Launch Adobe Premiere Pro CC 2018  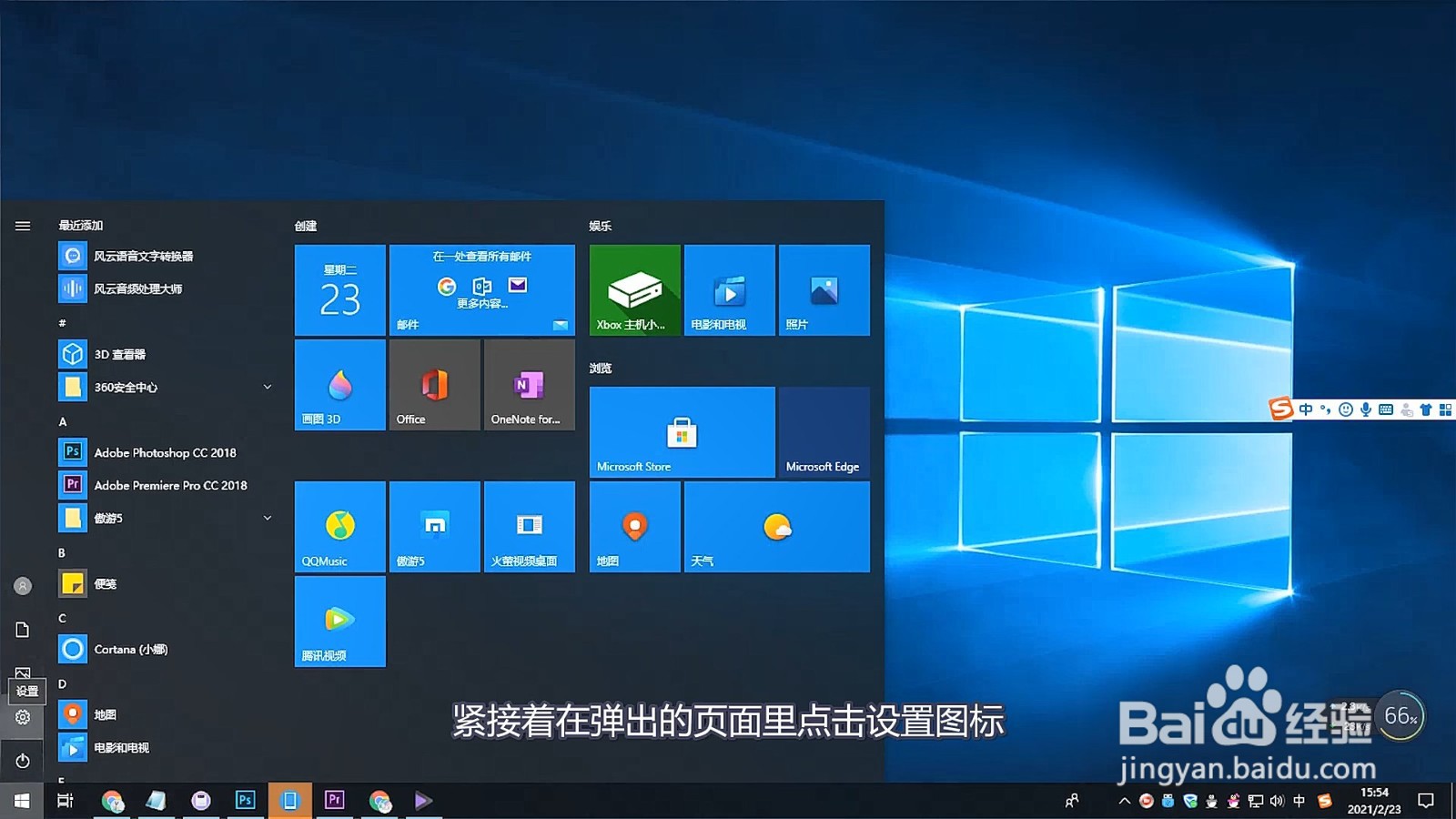pos(166,486)
